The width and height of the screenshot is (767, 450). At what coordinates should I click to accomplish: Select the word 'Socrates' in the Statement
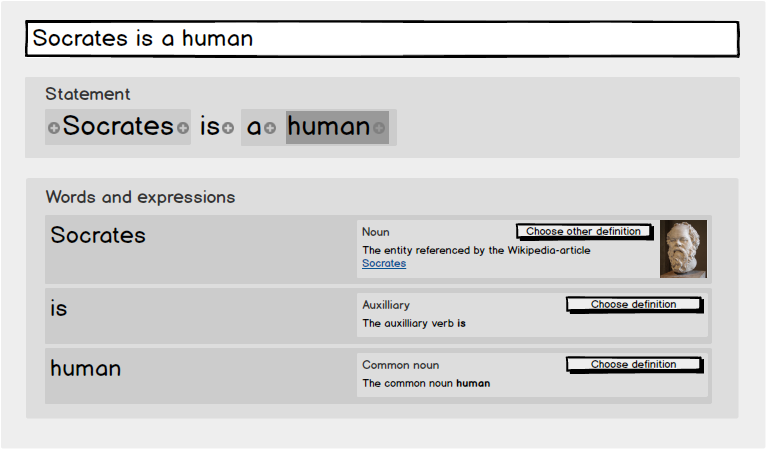point(118,127)
